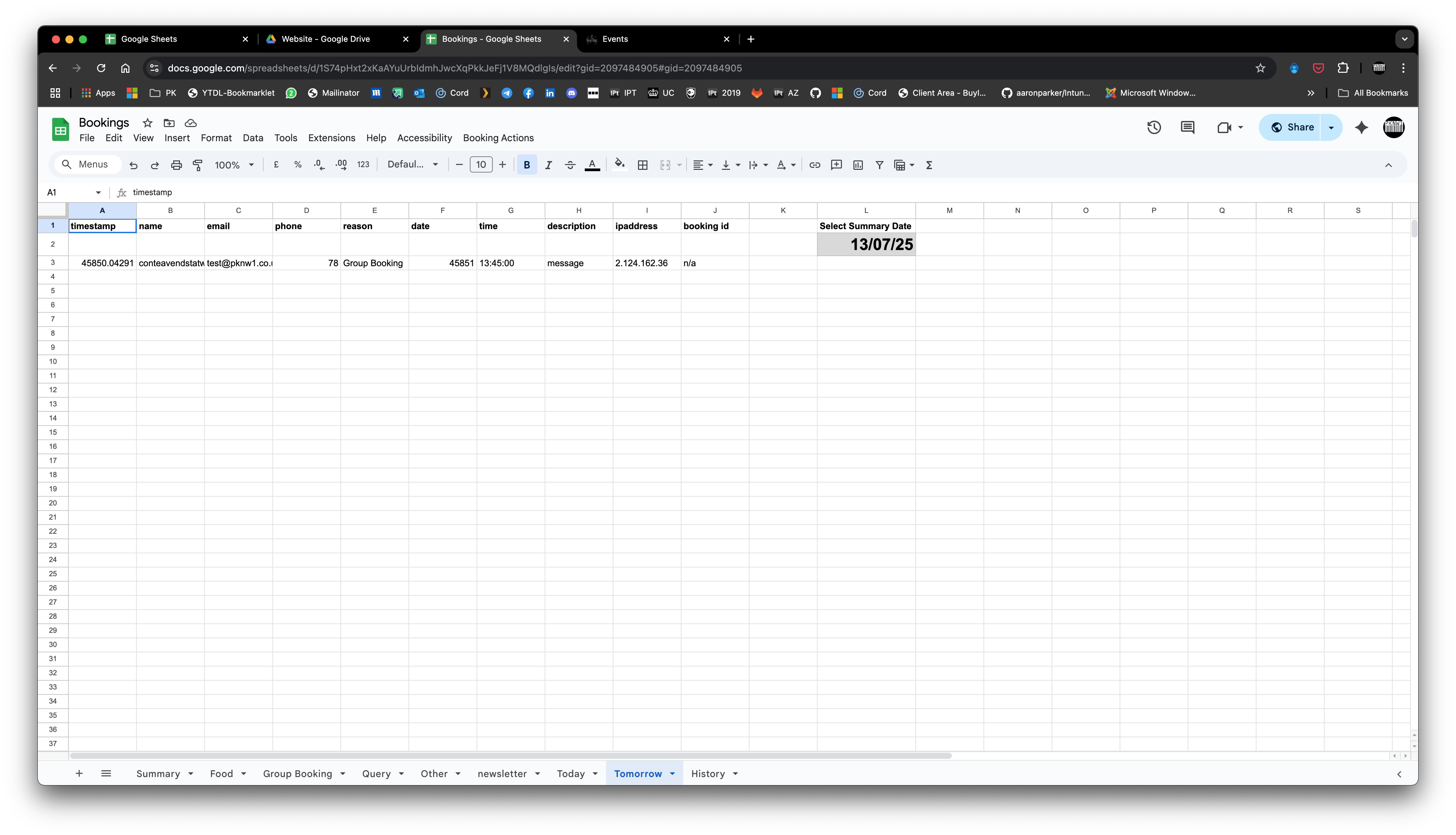This screenshot has width=1456, height=835.
Task: Format as percent icon
Action: click(298, 165)
